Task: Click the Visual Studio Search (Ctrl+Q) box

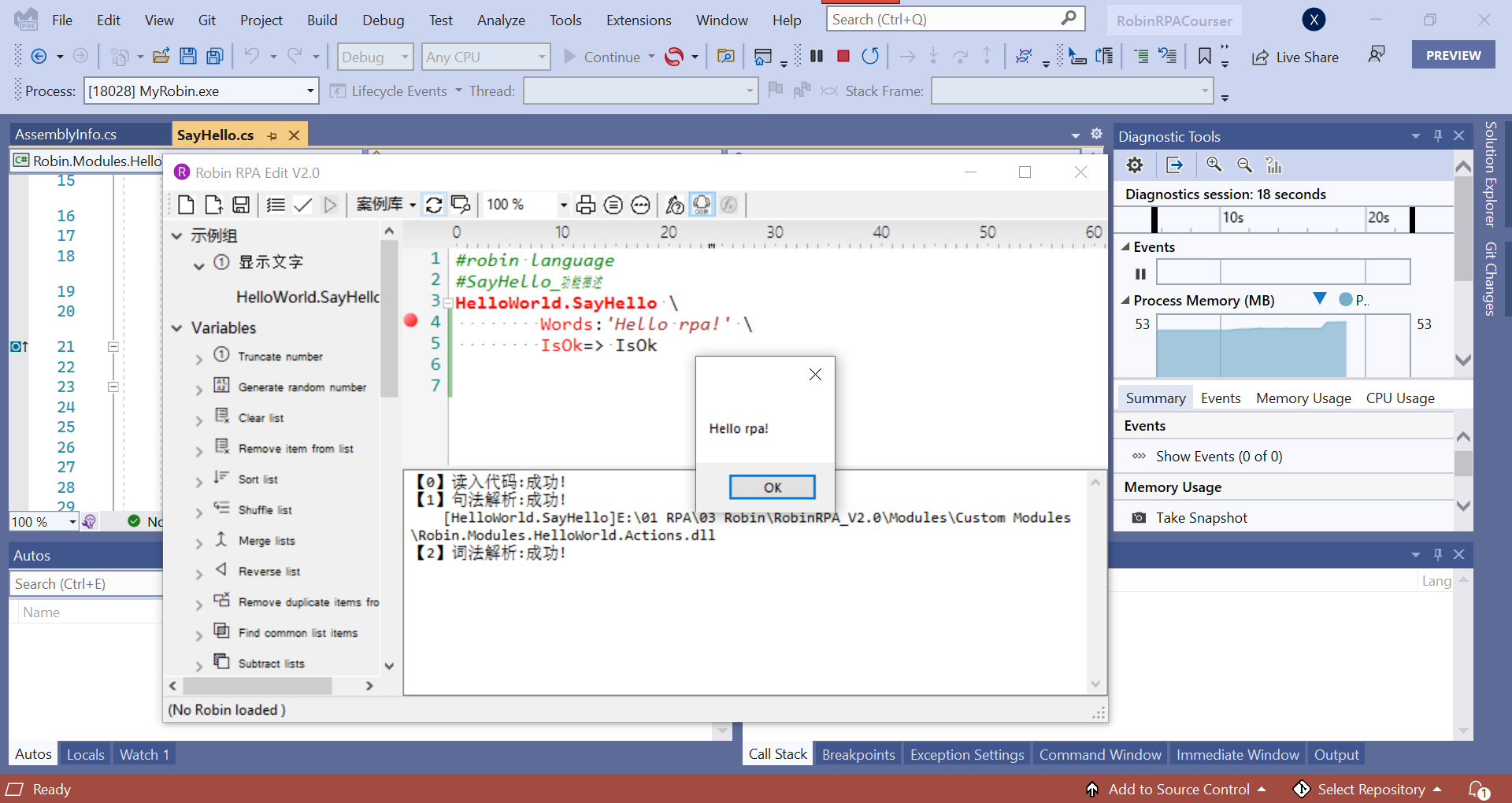Action: tap(954, 19)
